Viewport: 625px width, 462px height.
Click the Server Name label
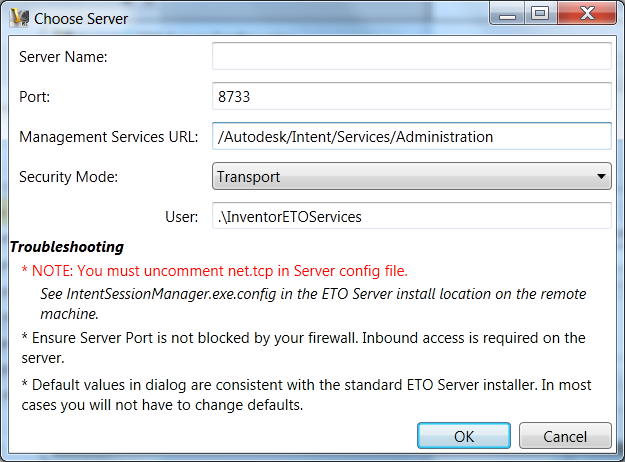63,57
